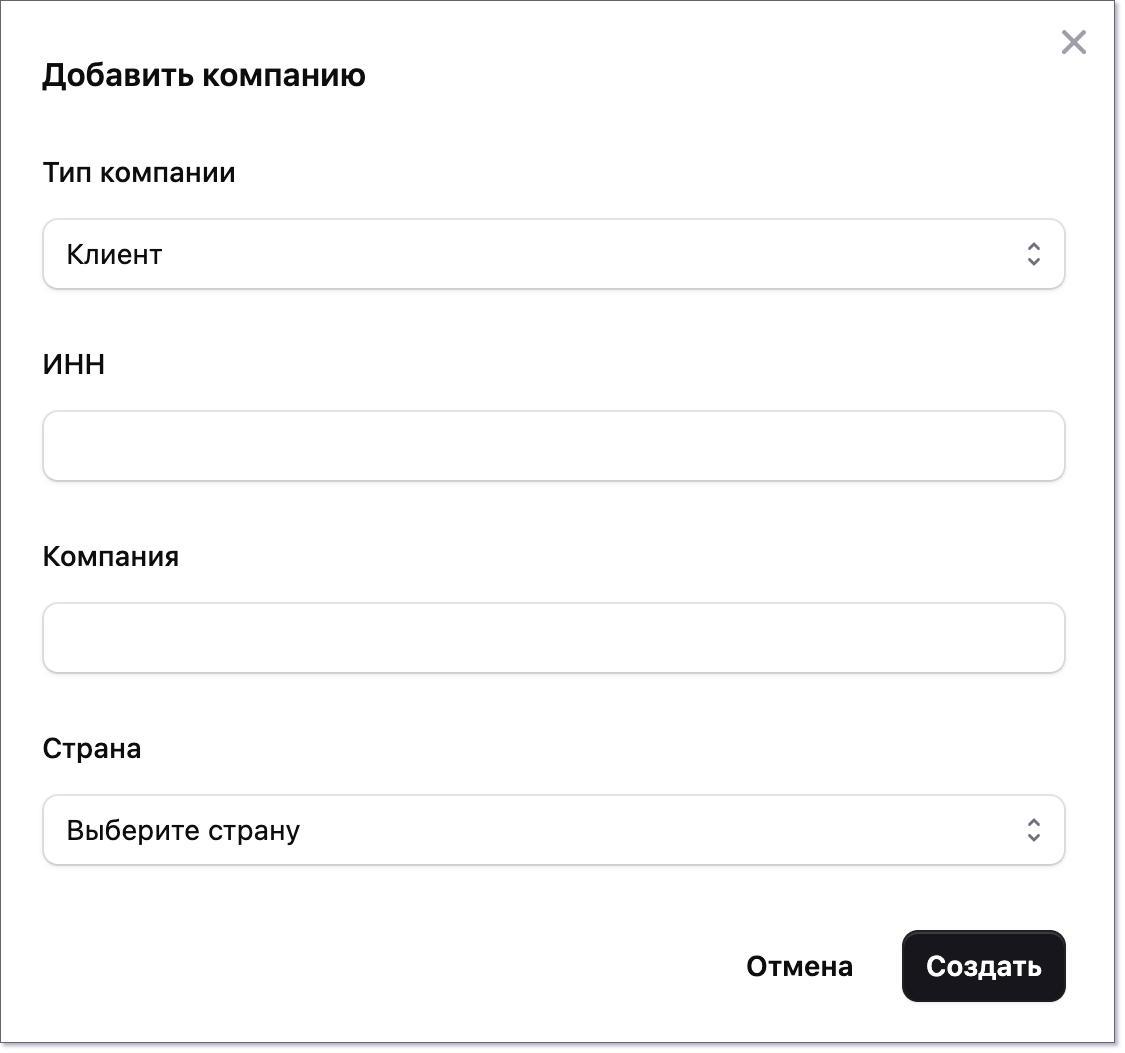Click the Создать button

(983, 966)
